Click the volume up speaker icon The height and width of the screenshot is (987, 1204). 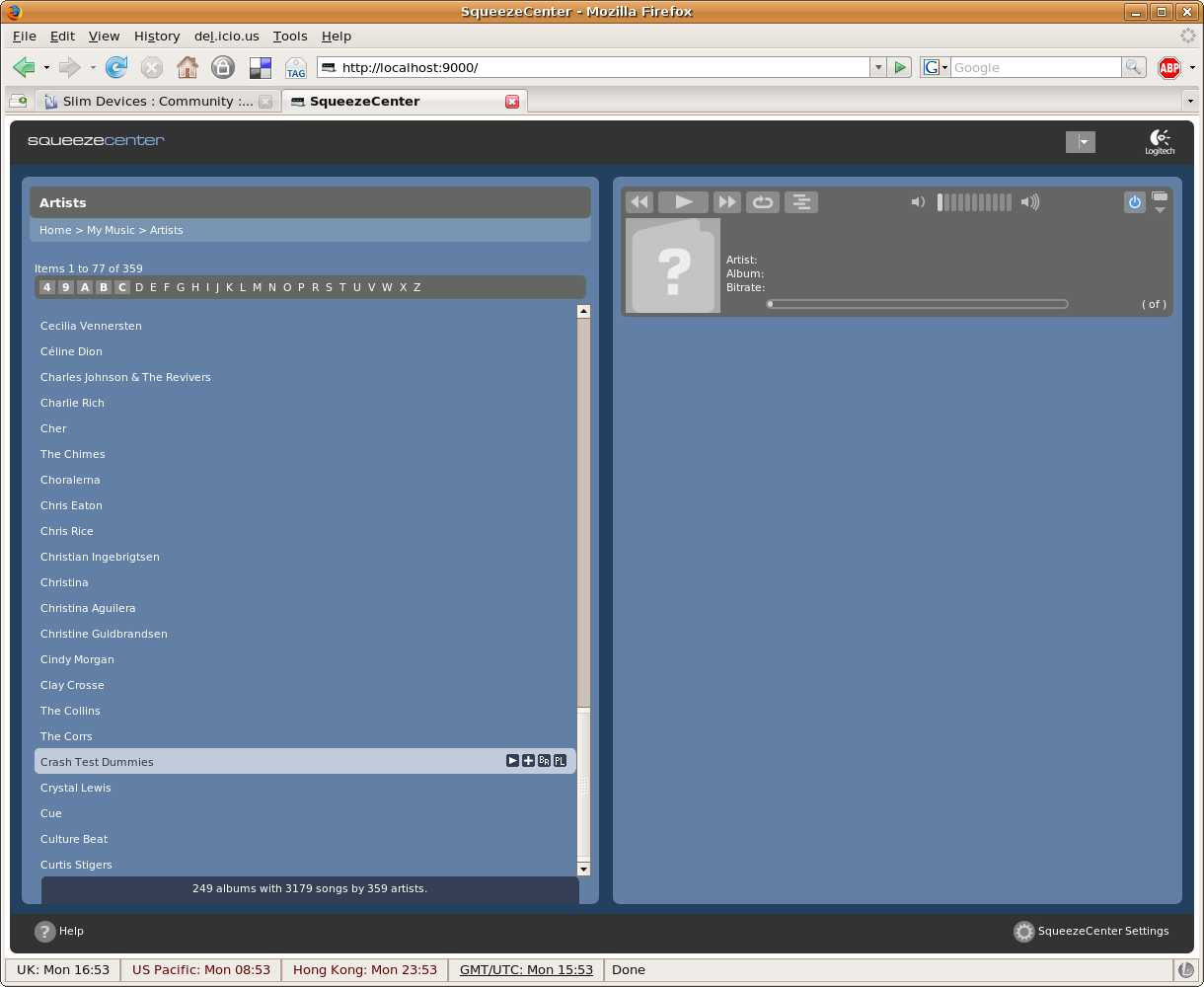coord(1030,202)
